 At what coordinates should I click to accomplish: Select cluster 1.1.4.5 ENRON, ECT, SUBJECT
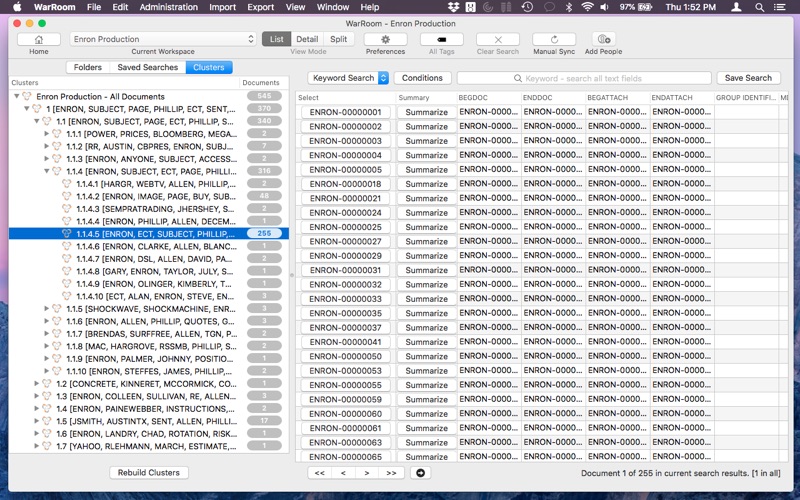coord(148,234)
